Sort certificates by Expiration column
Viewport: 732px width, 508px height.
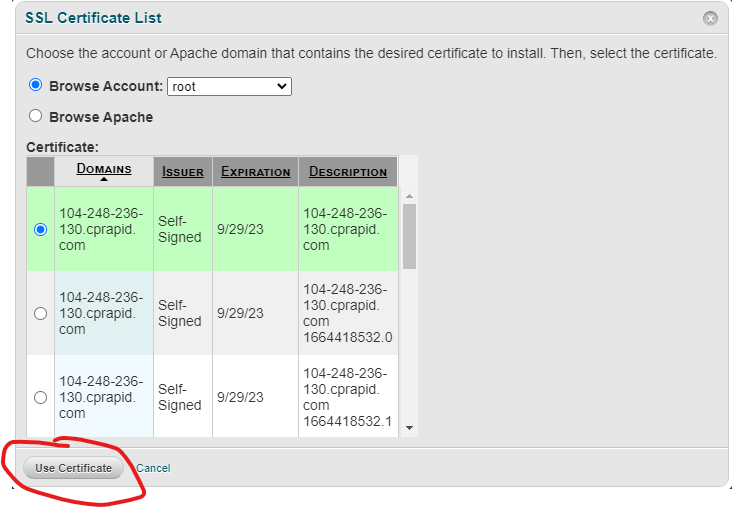255,172
